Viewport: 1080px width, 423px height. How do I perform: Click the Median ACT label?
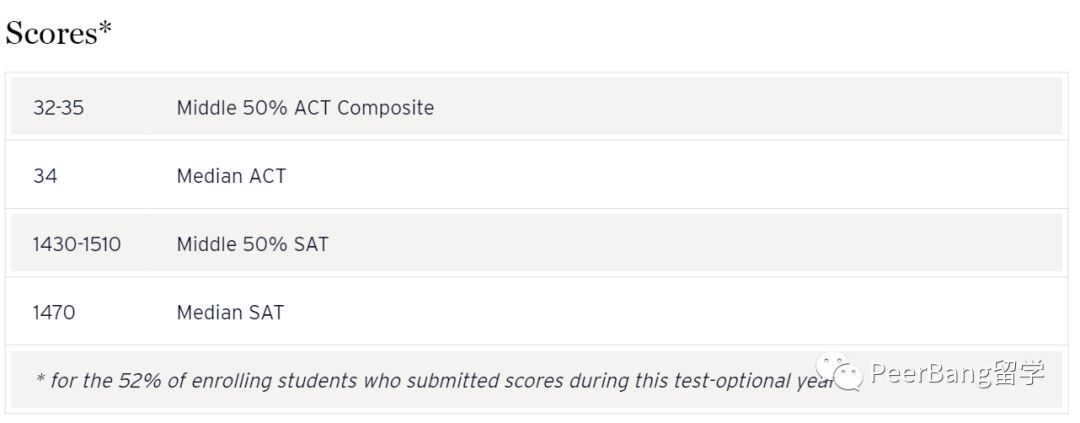[231, 176]
